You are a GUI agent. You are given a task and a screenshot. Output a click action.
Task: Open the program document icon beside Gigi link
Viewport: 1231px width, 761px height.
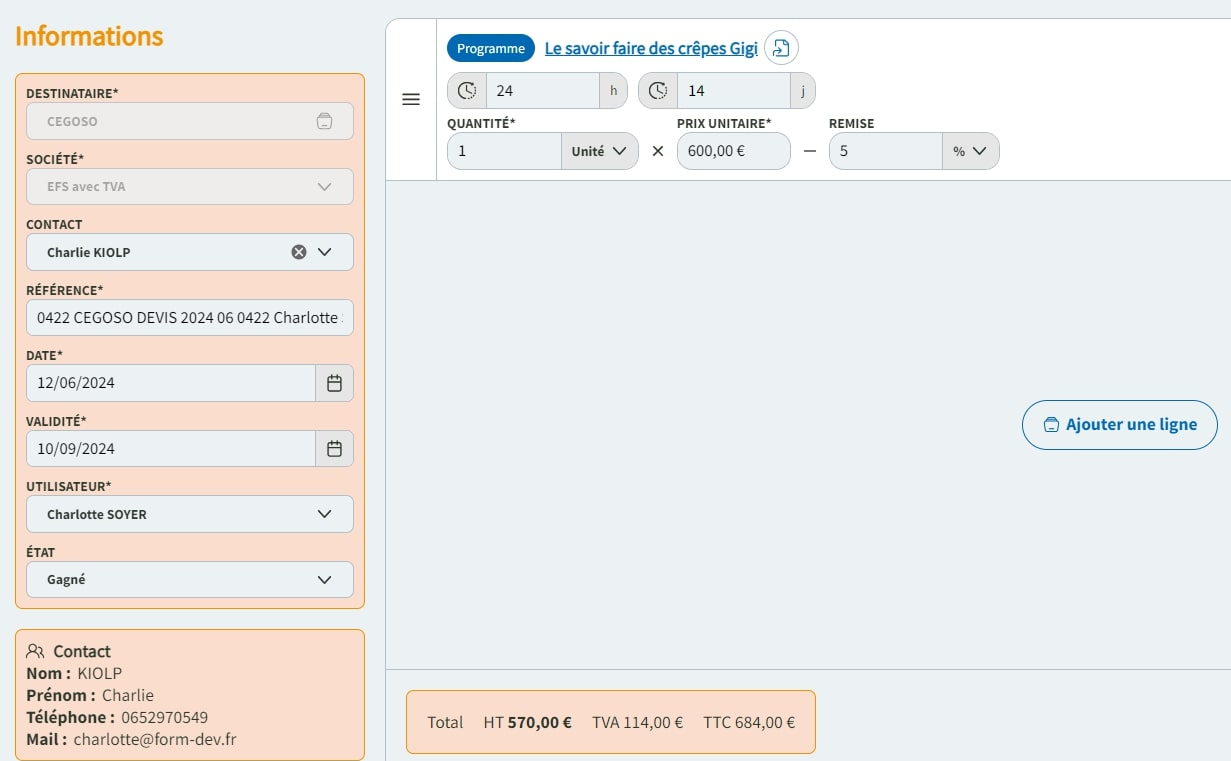pos(781,48)
